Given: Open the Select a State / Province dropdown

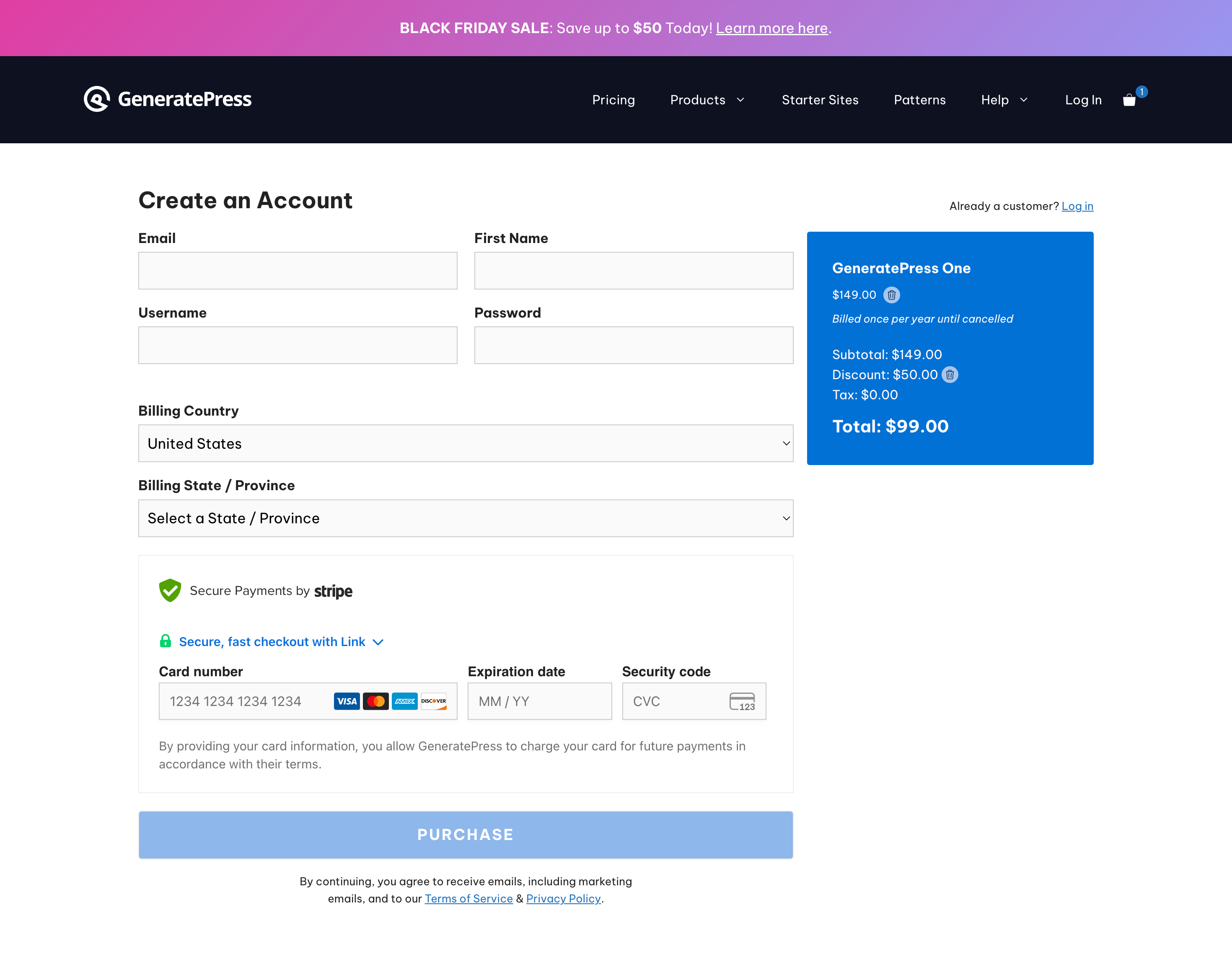Looking at the screenshot, I should coord(466,518).
